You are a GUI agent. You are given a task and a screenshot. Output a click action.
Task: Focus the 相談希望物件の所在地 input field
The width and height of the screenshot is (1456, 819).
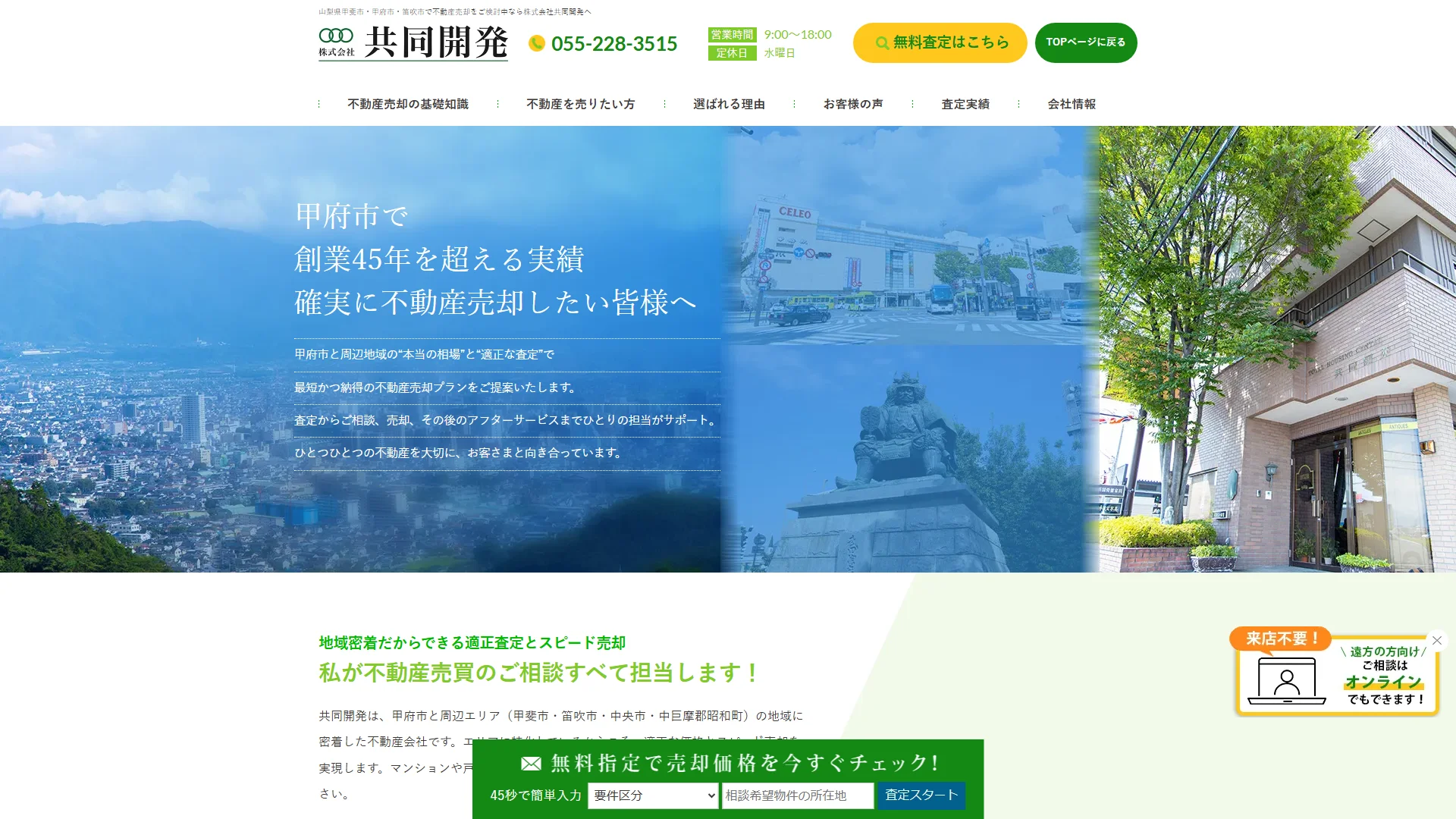pyautogui.click(x=798, y=795)
